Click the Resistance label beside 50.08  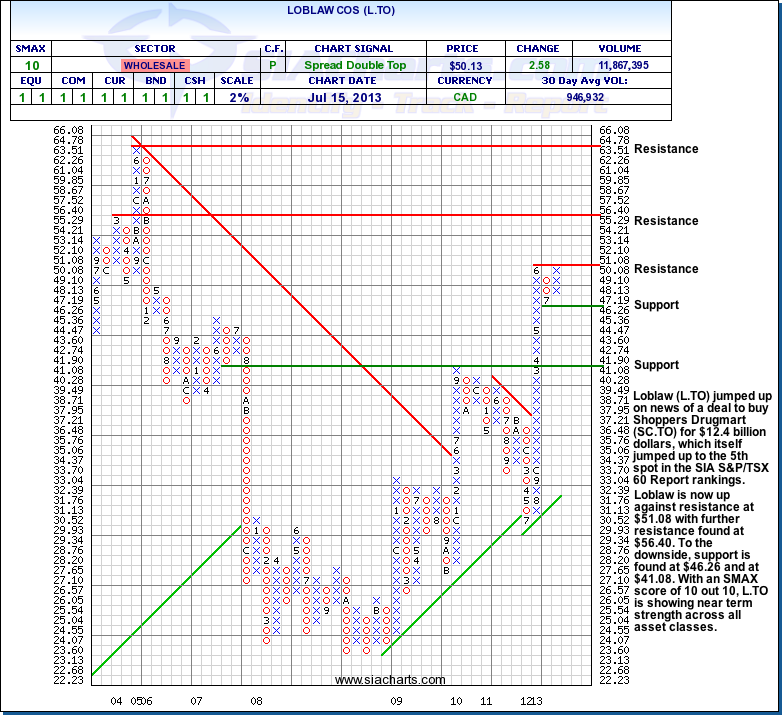(x=666, y=269)
